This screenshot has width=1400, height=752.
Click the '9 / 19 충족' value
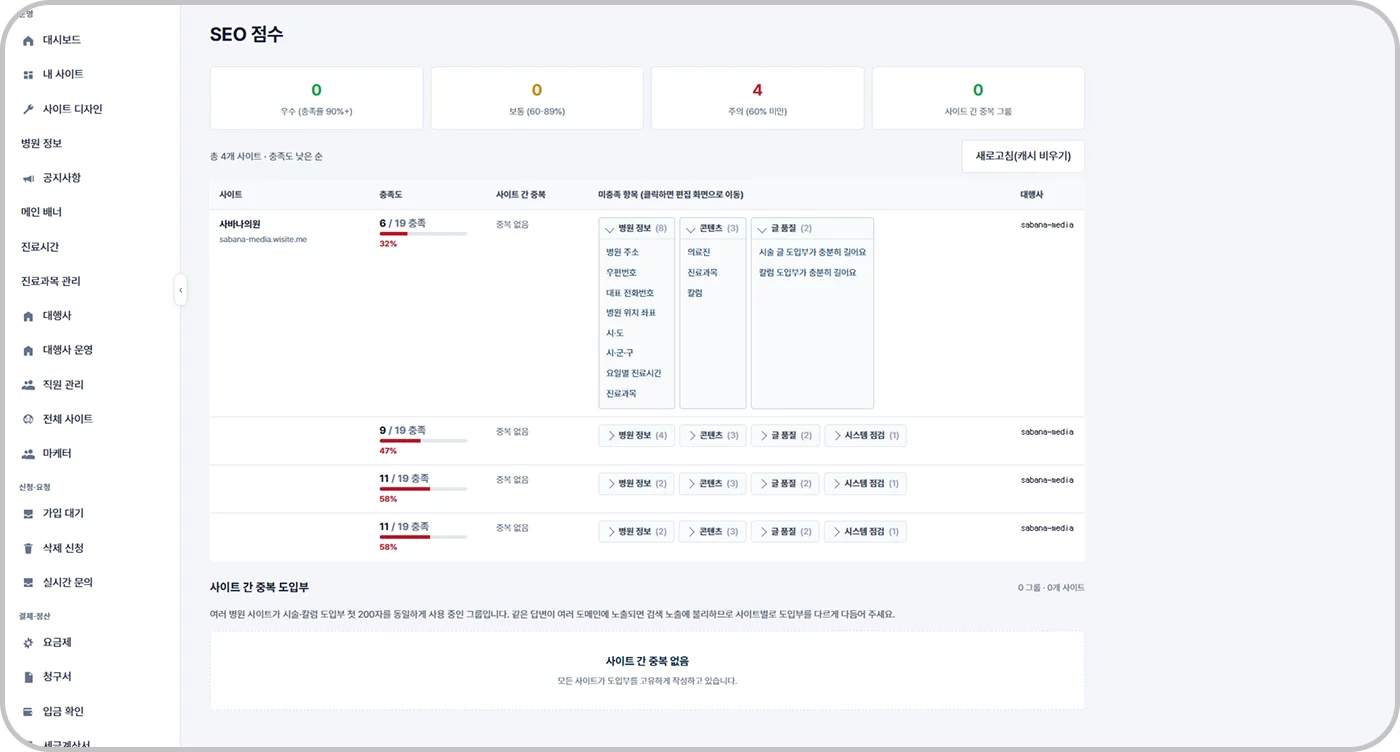(x=403, y=430)
